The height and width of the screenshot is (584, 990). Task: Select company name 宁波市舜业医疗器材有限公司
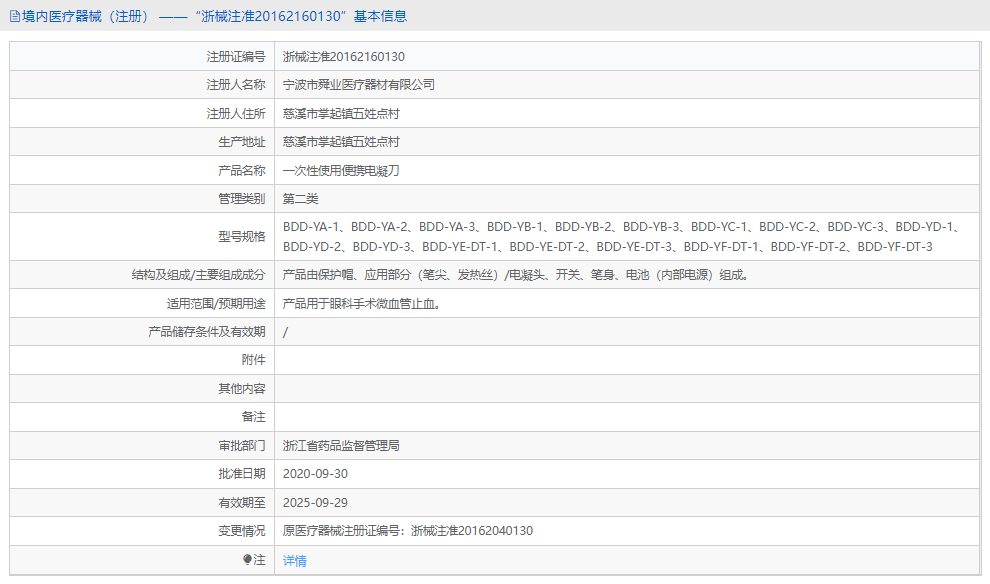(x=359, y=85)
